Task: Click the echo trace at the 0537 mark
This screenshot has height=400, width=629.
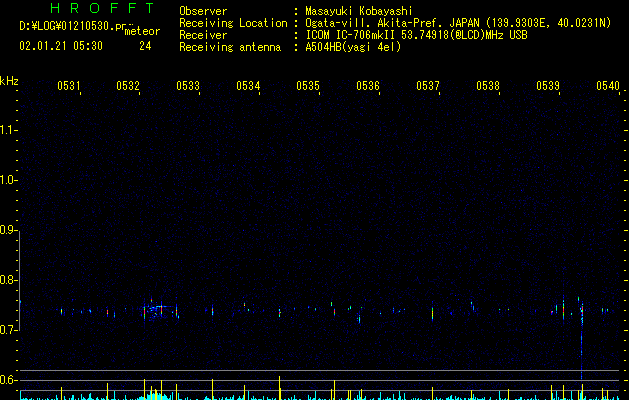Action: point(432,313)
